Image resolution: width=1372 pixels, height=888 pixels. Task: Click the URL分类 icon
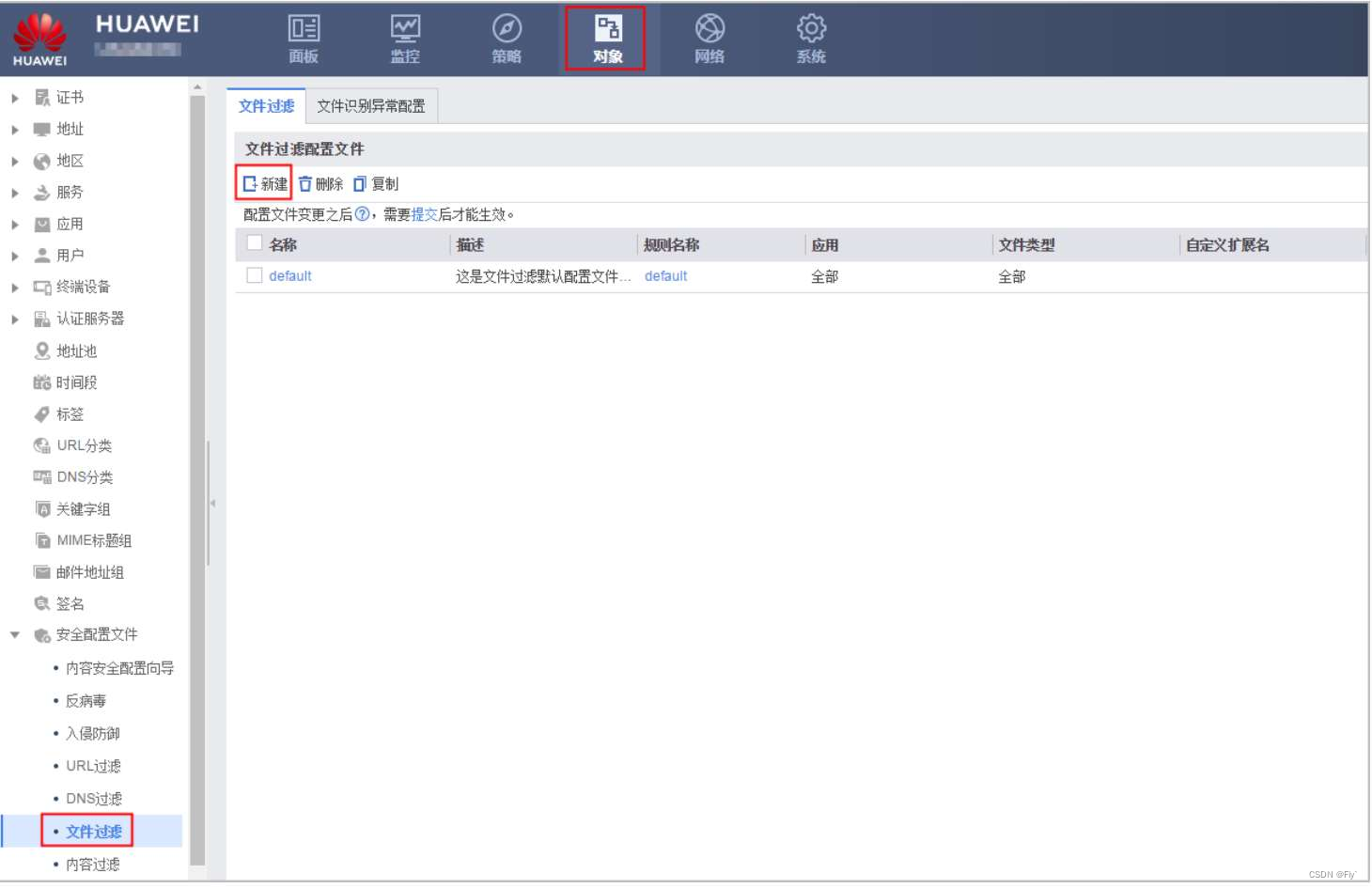point(42,446)
